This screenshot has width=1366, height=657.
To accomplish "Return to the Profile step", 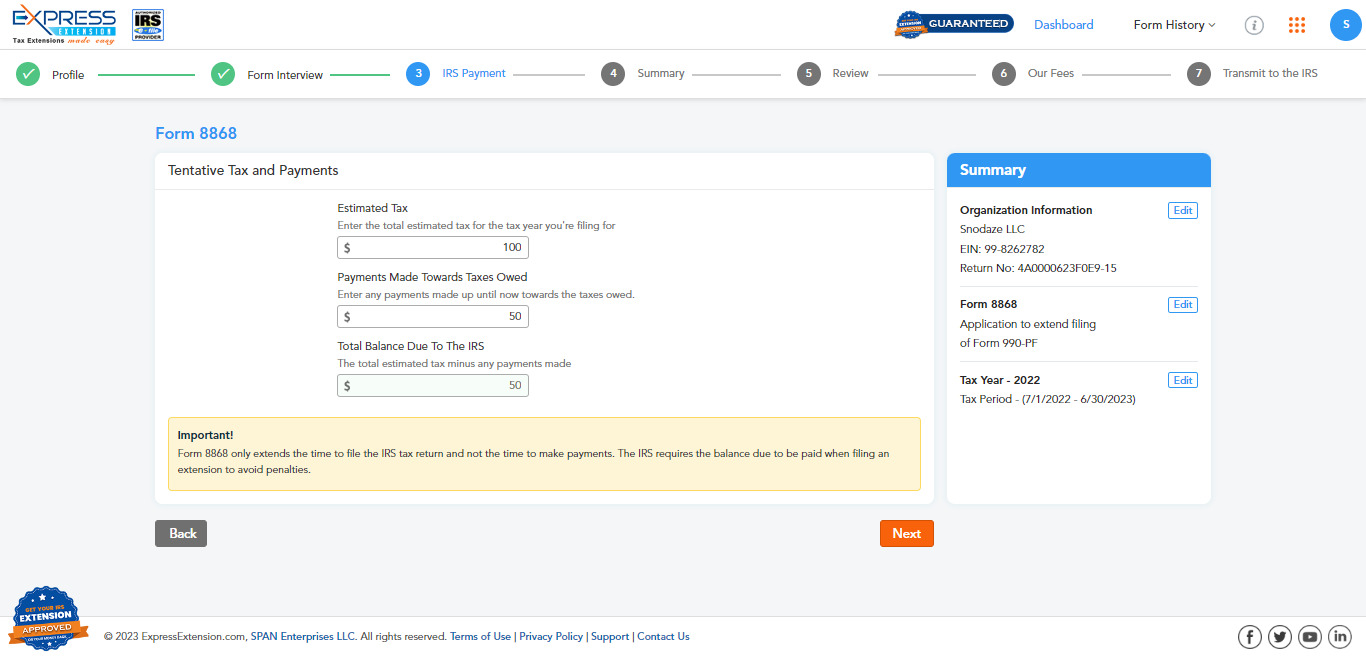I will point(67,74).
